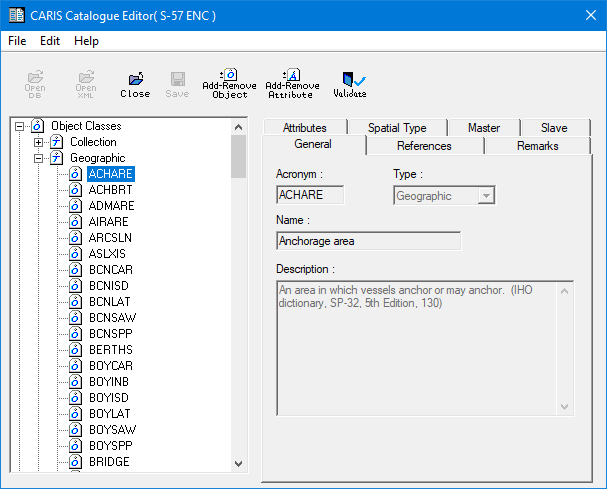Expand the Collection tree node
Image resolution: width=607 pixels, height=489 pixels.
click(x=38, y=142)
